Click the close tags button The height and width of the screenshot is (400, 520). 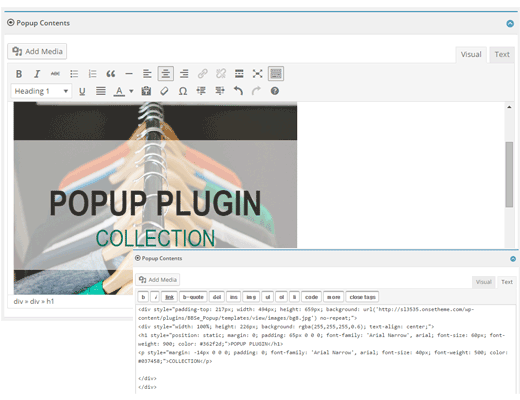tap(362, 297)
